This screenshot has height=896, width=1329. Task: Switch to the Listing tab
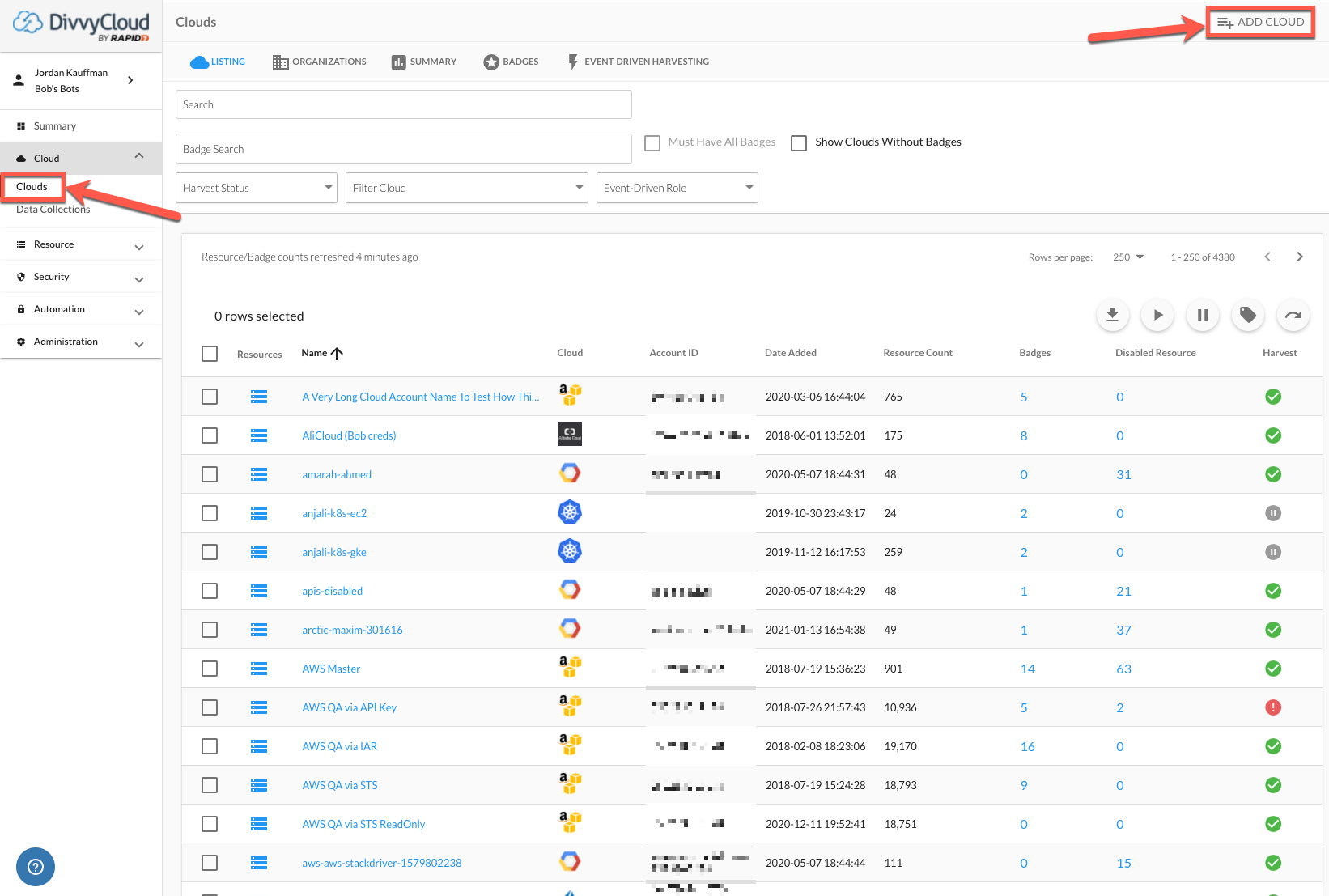pyautogui.click(x=218, y=62)
